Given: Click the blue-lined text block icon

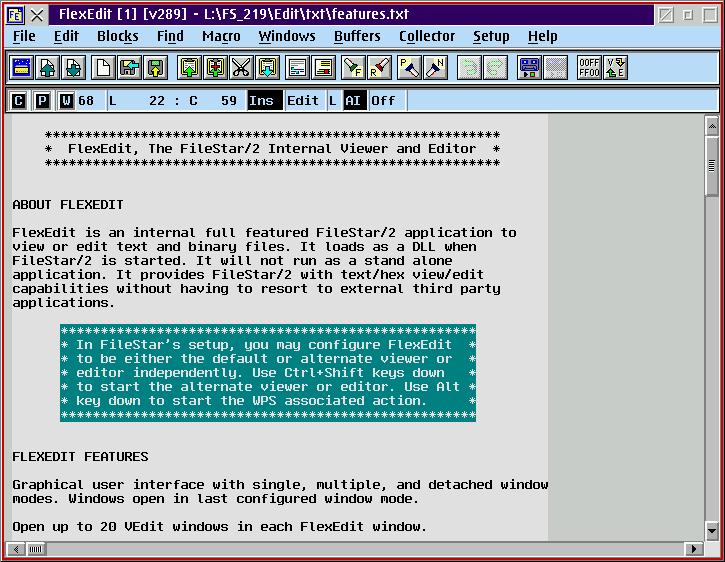Looking at the screenshot, I should tap(297, 68).
